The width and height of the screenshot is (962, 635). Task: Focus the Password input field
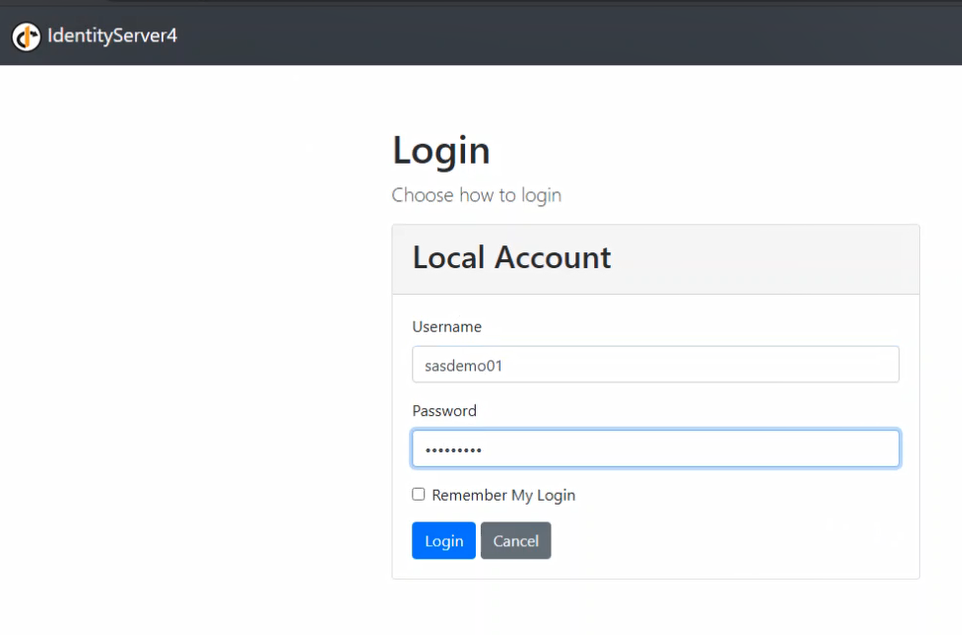click(655, 449)
